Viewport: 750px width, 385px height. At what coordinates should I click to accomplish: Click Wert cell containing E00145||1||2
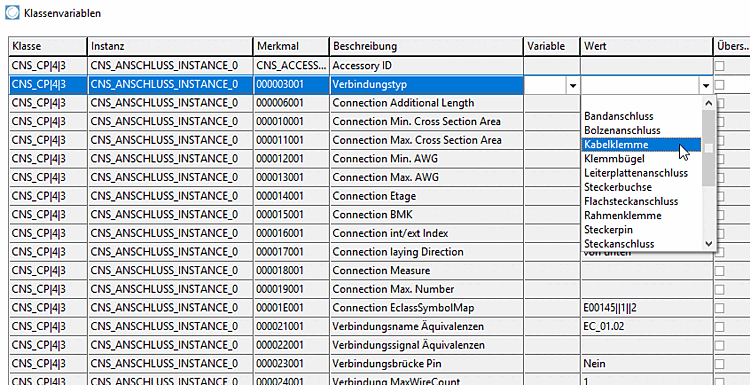pos(647,308)
